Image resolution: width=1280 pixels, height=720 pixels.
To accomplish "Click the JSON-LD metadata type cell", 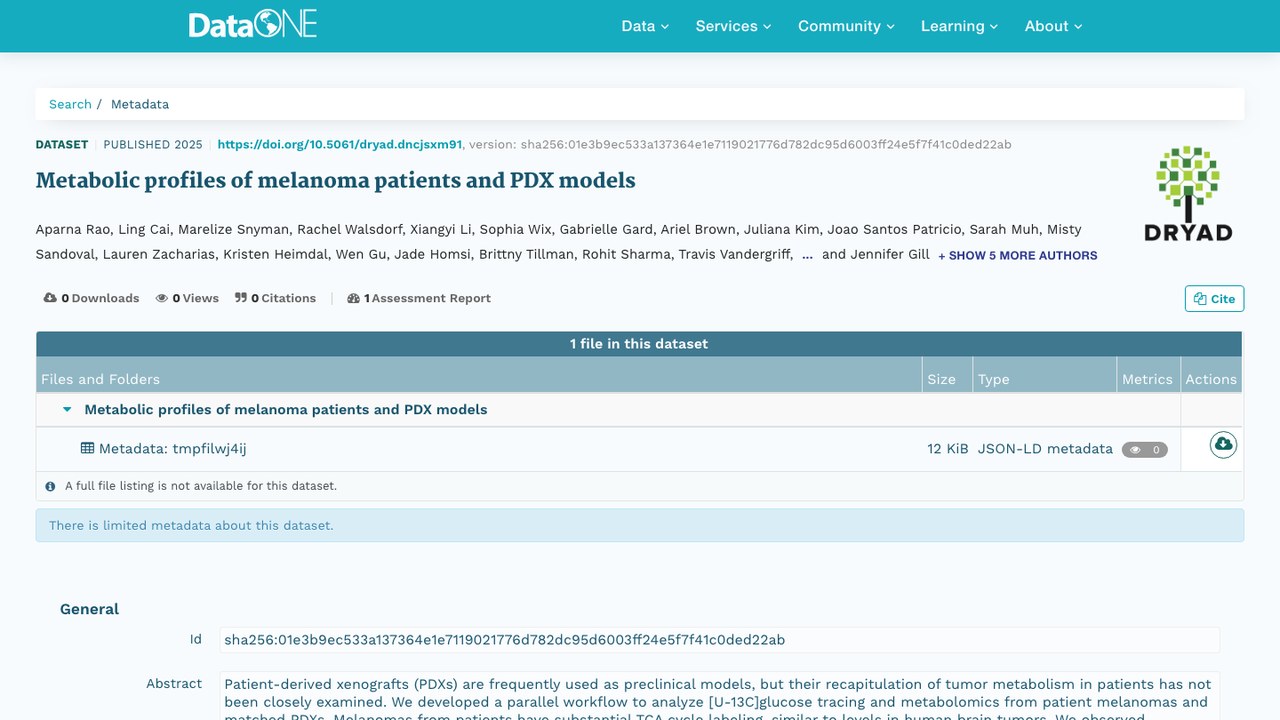I will point(1045,449).
